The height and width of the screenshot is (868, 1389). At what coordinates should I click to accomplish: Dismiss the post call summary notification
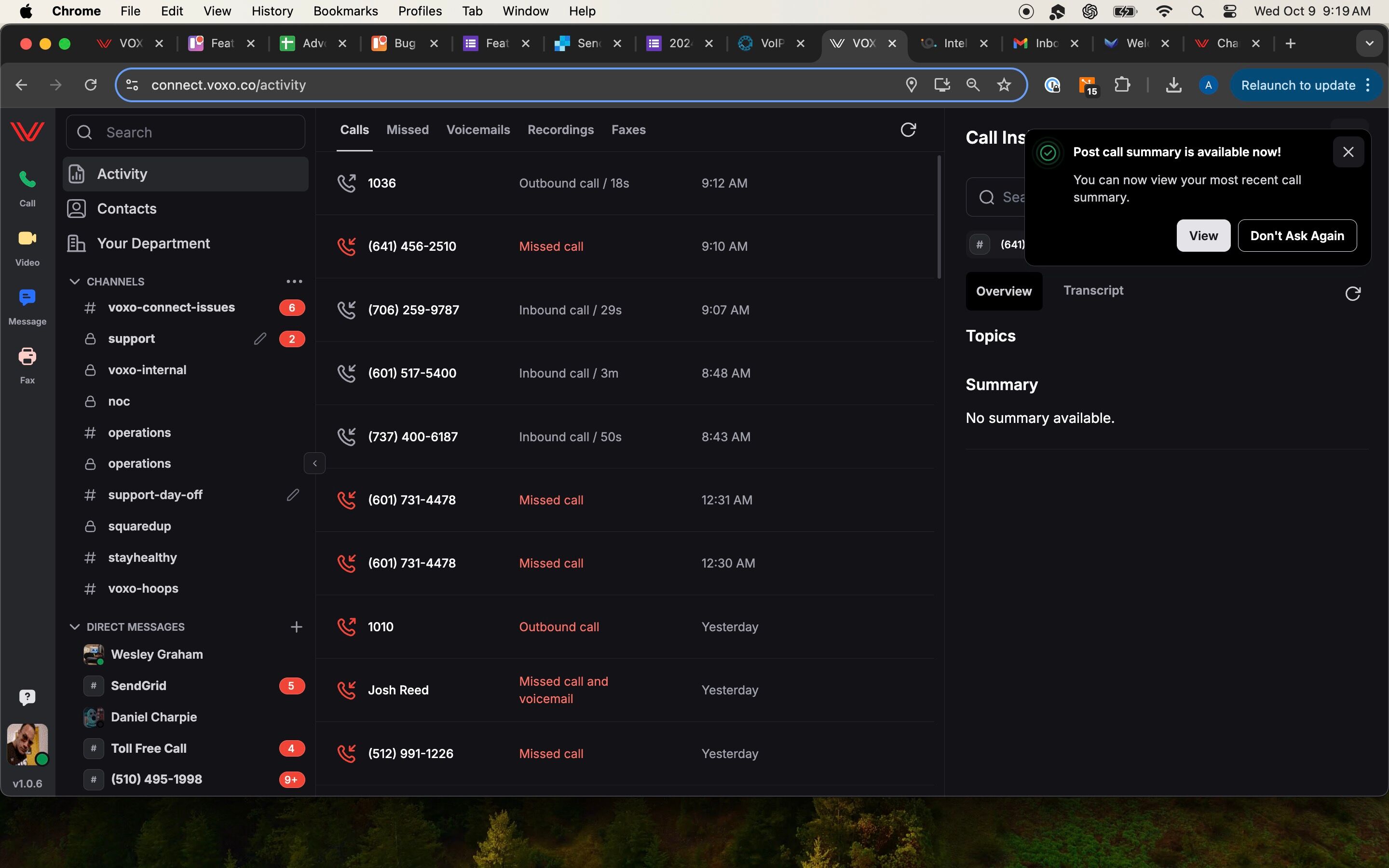click(1348, 152)
